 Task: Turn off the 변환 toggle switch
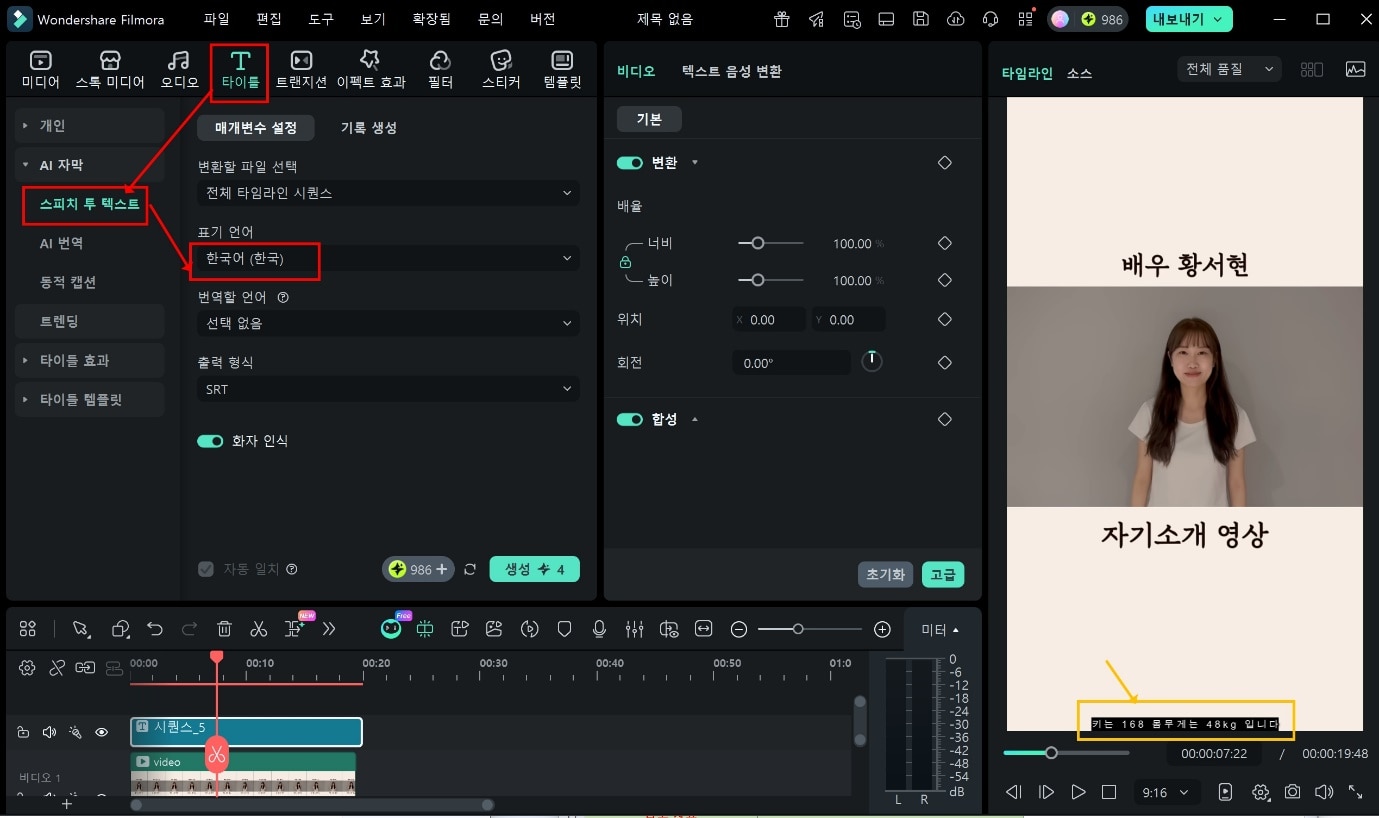(629, 162)
